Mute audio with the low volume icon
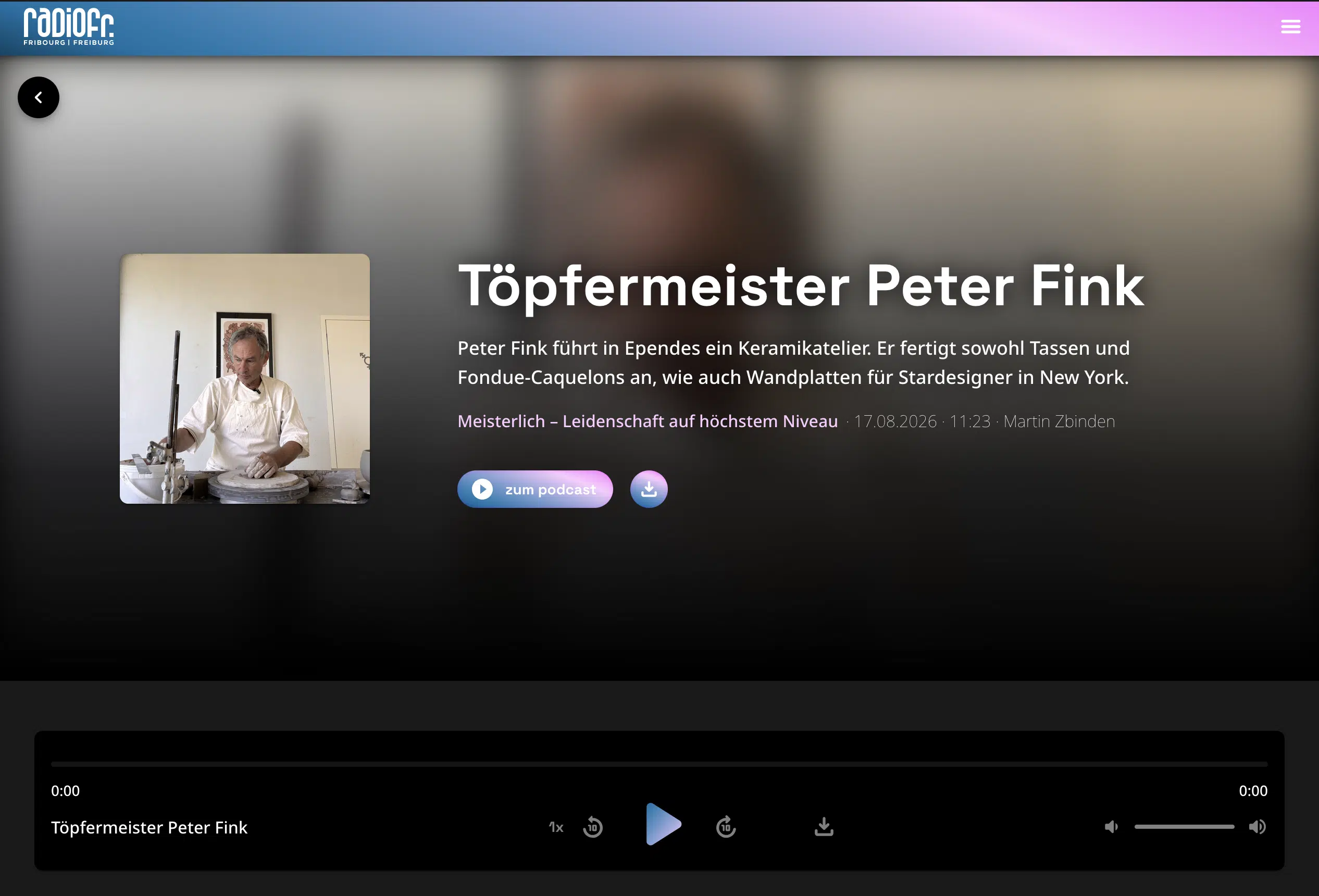This screenshot has height=896, width=1319. click(x=1111, y=827)
